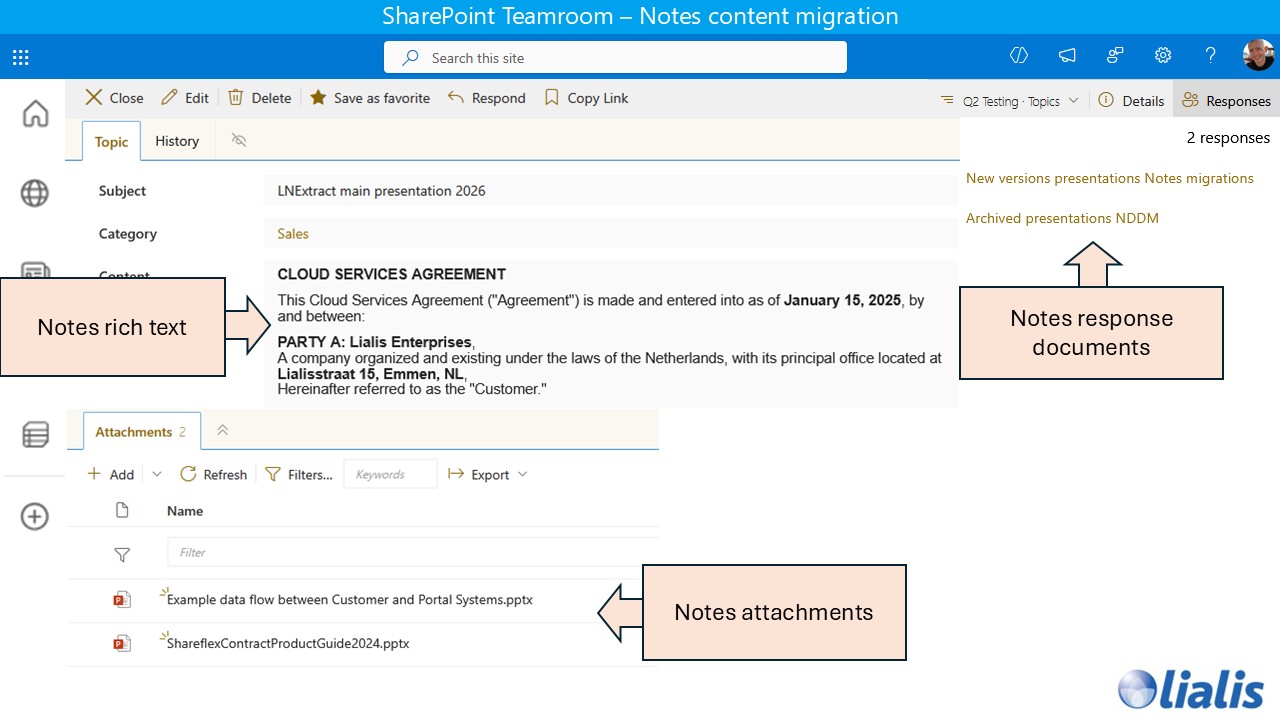Refresh the attachments list
This screenshot has height=720, width=1280.
[213, 474]
